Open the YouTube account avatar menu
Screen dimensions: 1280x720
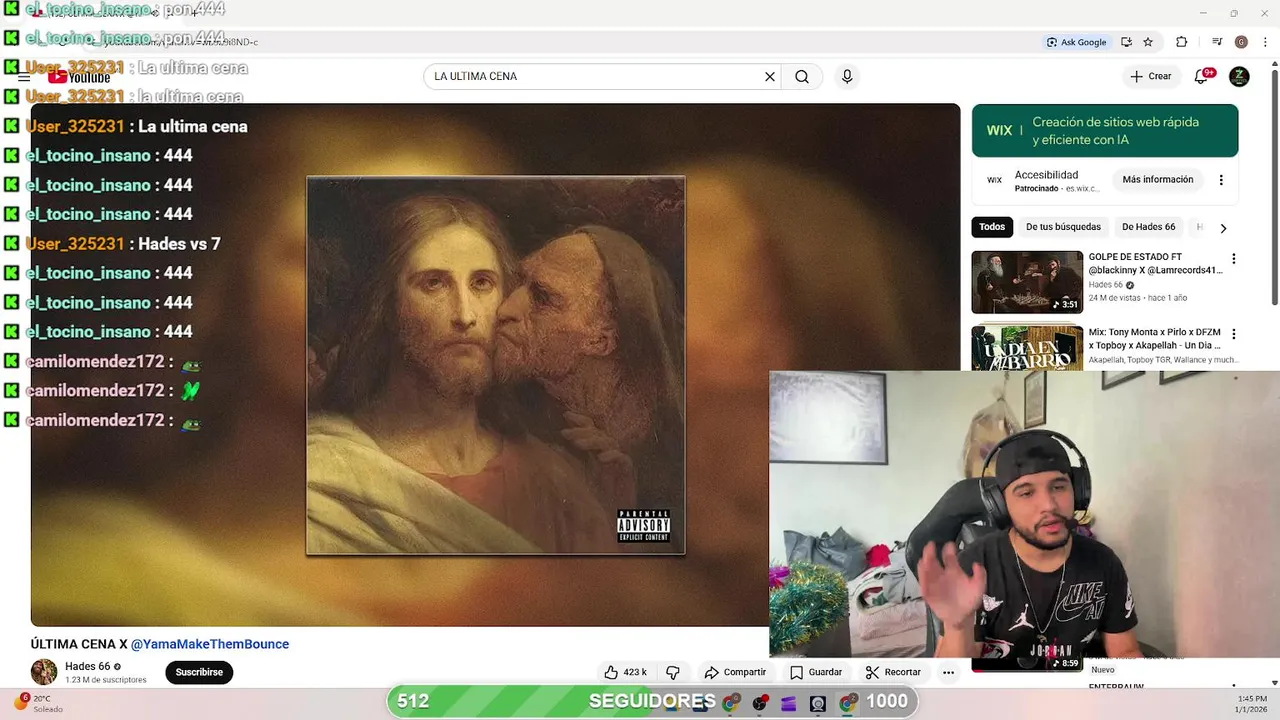coord(1239,77)
